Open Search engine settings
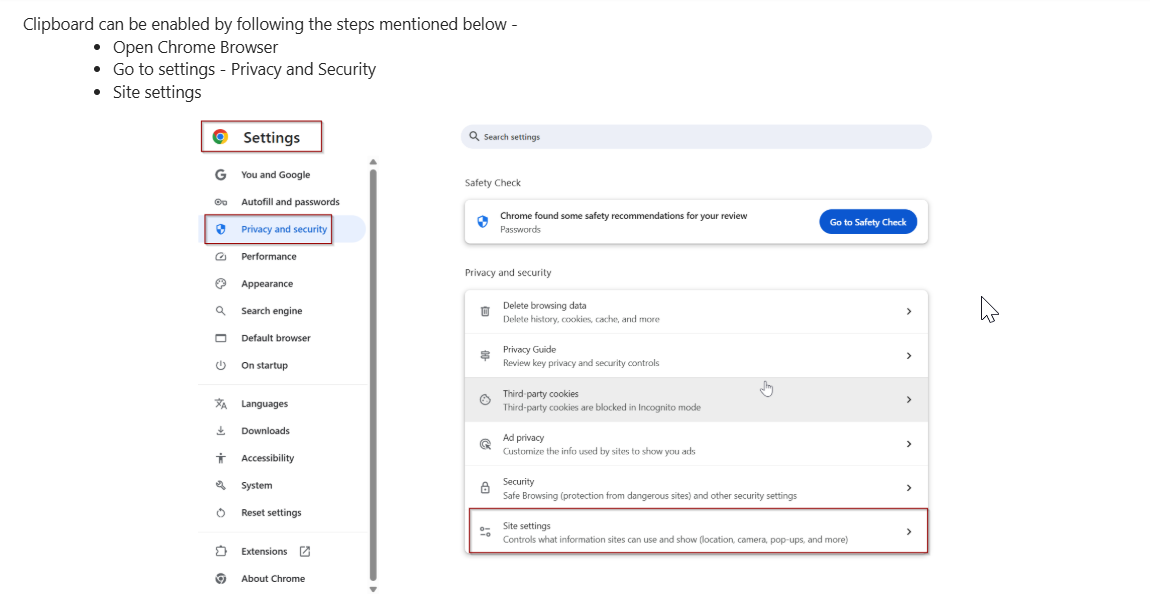The width and height of the screenshot is (1150, 605). [271, 310]
